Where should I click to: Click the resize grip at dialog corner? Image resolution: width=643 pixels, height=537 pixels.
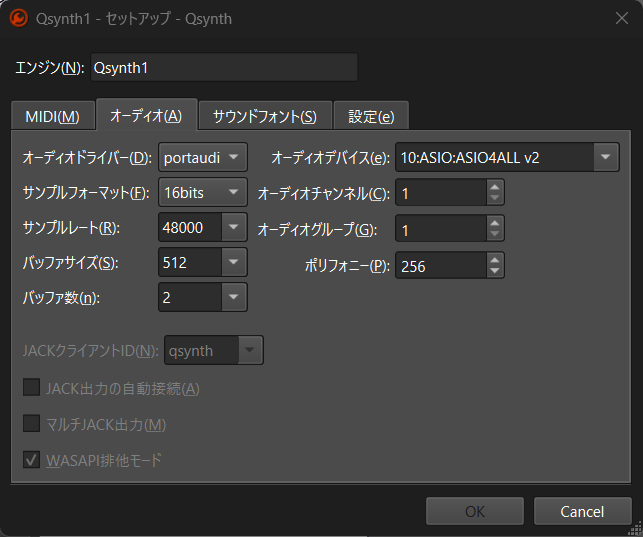pyautogui.click(x=636, y=530)
